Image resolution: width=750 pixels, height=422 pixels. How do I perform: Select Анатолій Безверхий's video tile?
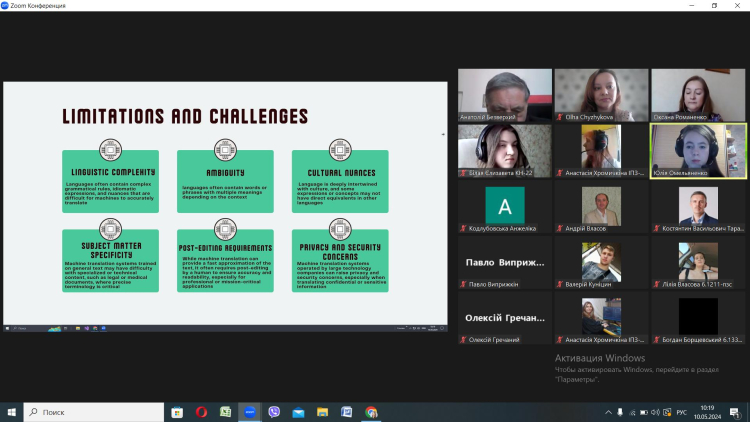tap(504, 94)
